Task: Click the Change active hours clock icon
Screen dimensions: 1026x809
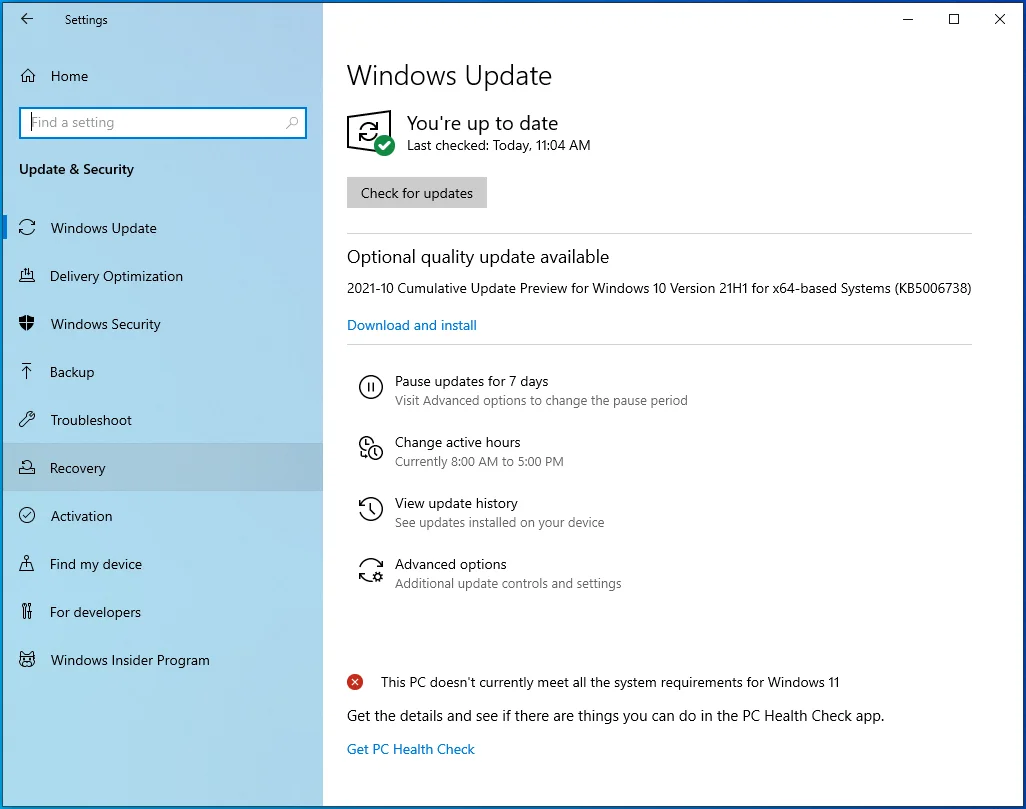Action: click(370, 448)
